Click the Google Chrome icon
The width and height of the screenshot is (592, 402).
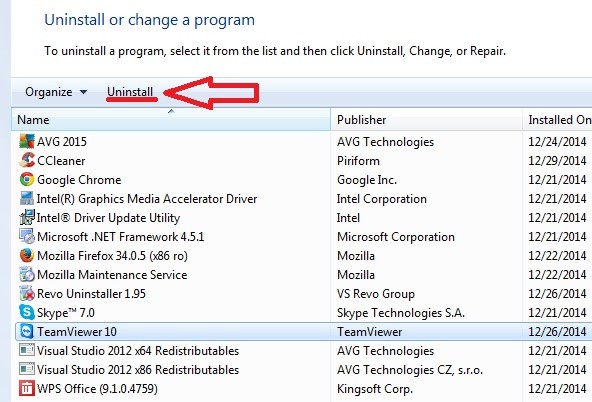coord(27,180)
